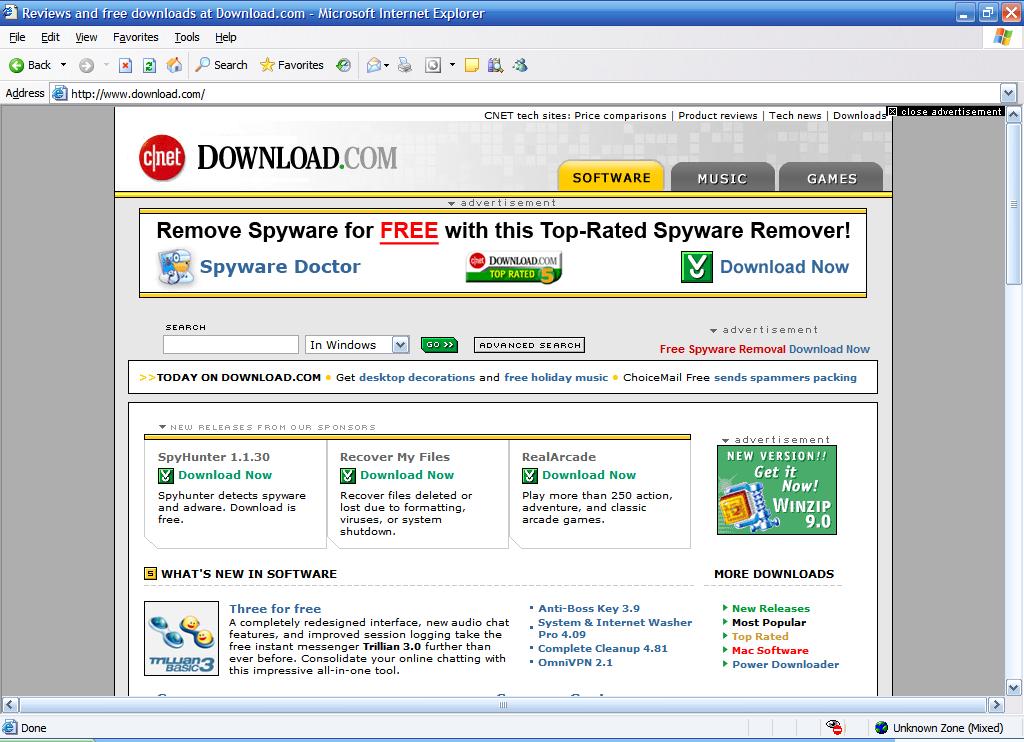The image size is (1024, 742).
Task: Click the yellow Discuss note icon
Action: pyautogui.click(x=472, y=65)
